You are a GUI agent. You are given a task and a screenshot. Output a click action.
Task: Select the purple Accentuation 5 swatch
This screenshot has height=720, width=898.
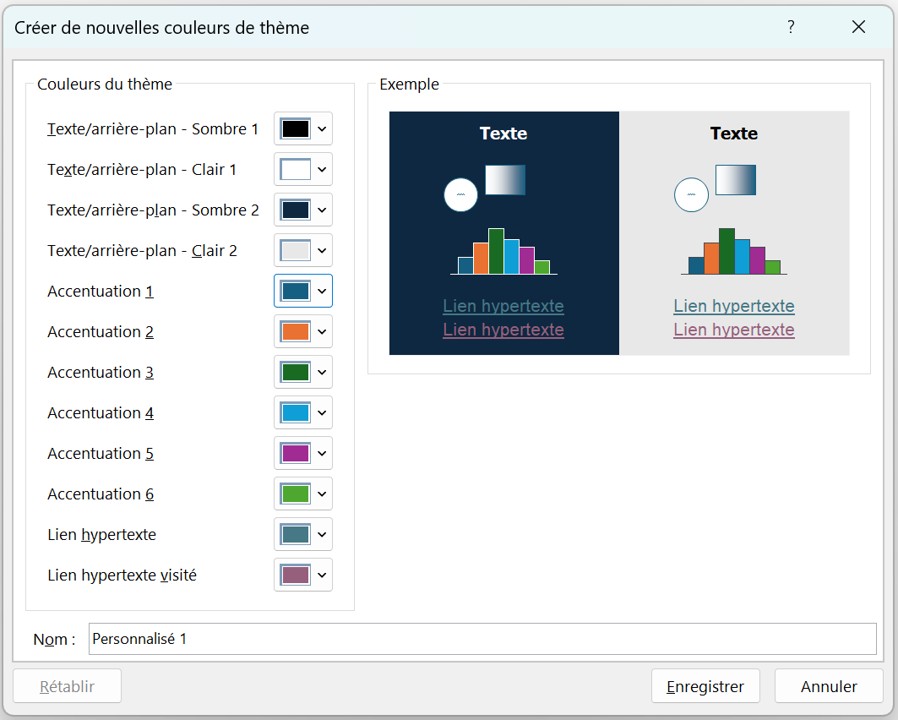pos(296,453)
